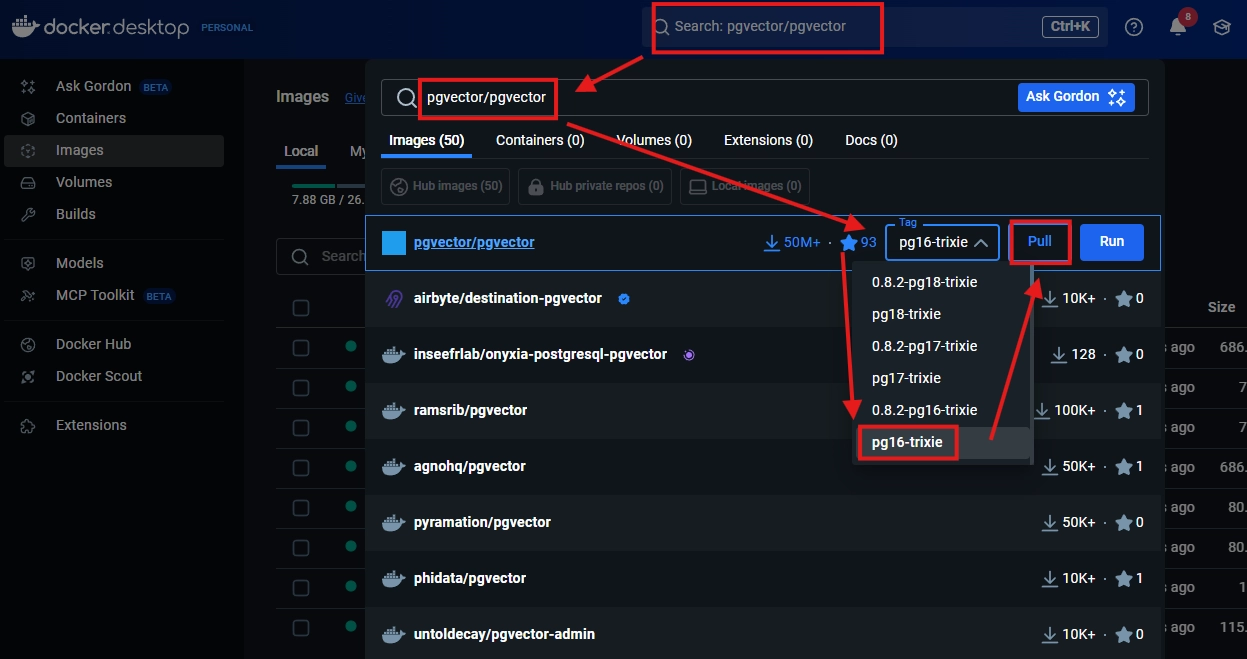Filter by Local images (0)
Image resolution: width=1247 pixels, height=659 pixels.
[745, 186]
